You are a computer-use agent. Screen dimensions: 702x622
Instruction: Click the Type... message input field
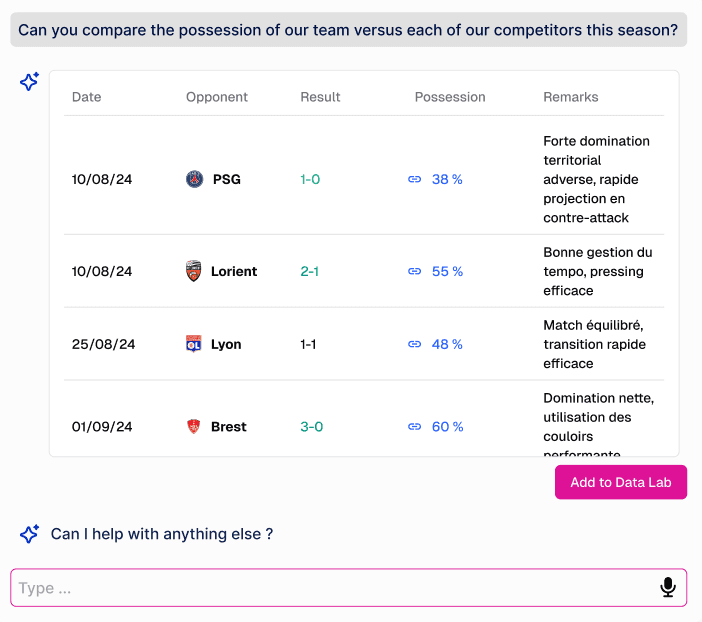[330, 588]
